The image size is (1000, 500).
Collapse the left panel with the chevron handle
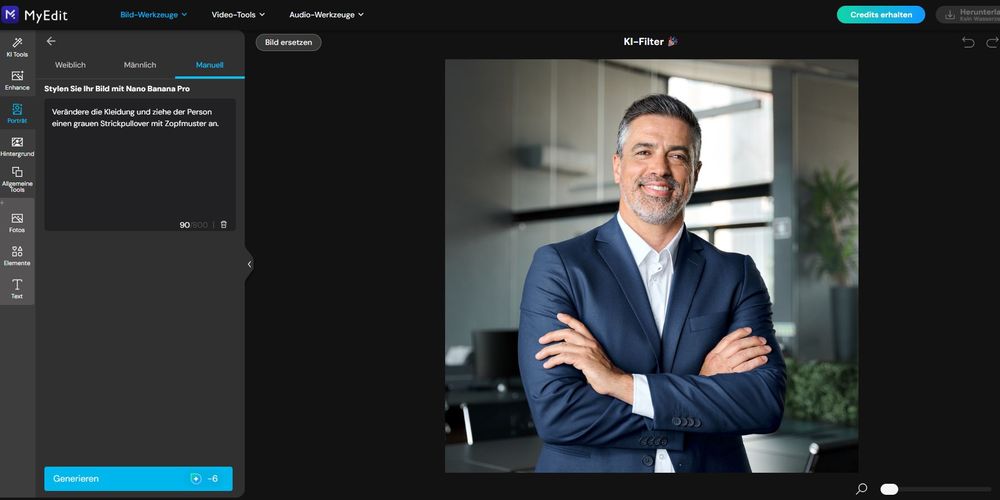(249, 264)
